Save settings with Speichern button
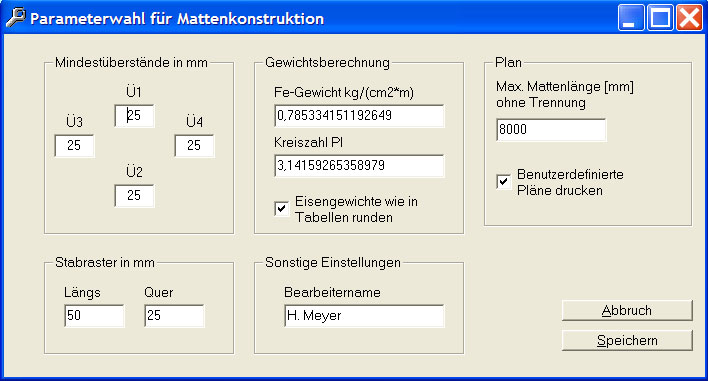The width and height of the screenshot is (708, 381). tap(627, 340)
